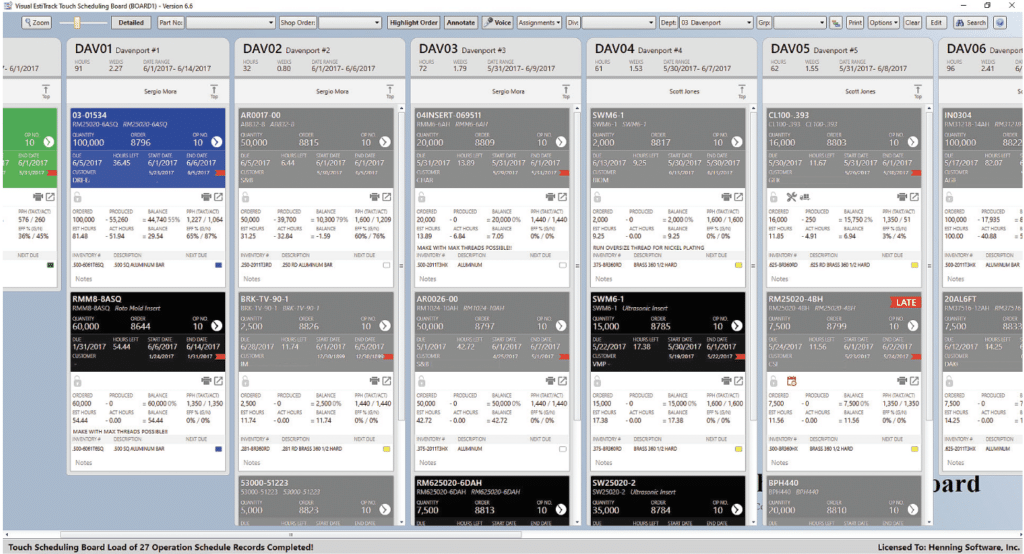The height and width of the screenshot is (554, 1024).
Task: Click the blue material swatch on 03-01534
Action: (218, 265)
